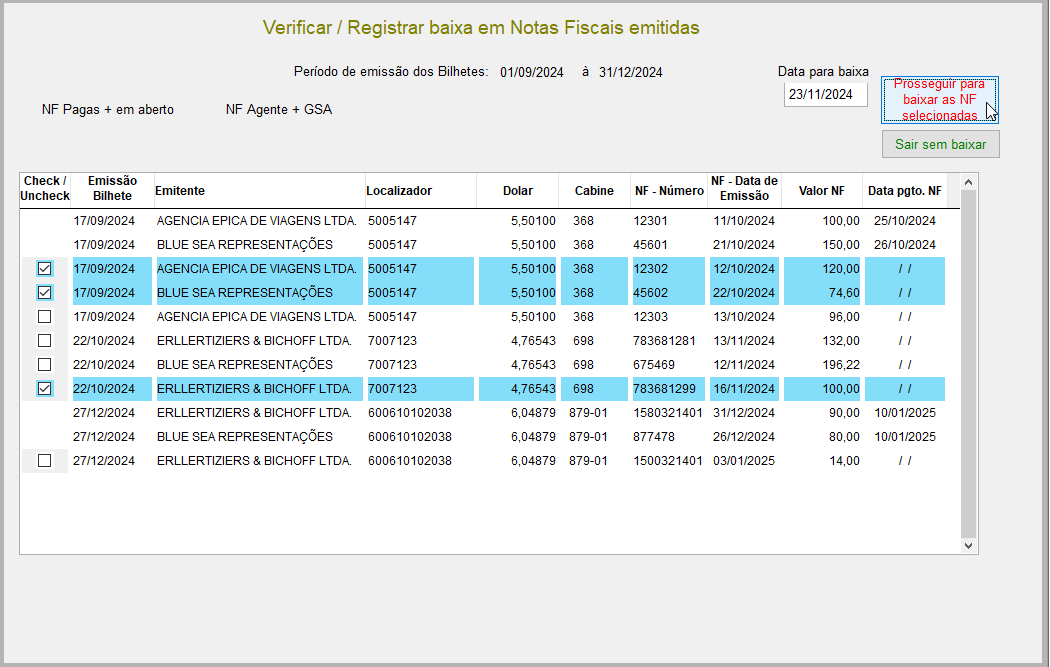Uncheck the selected BLUE SEA row with NF 45602
The height and width of the screenshot is (667, 1050).
click(x=45, y=292)
